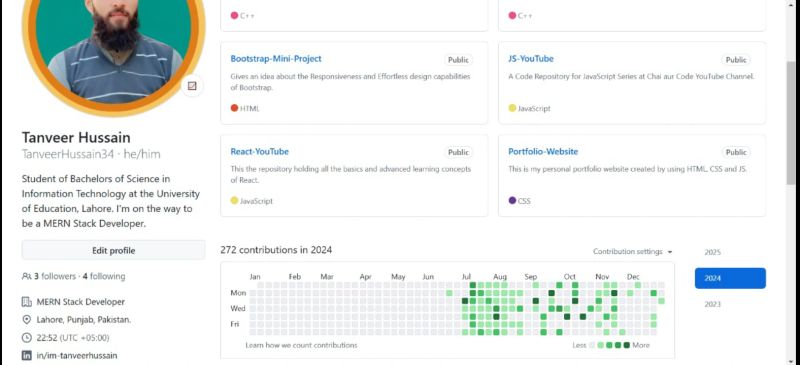Click the JavaScript language dot on JS-YouTube
The width and height of the screenshot is (800, 365).
pos(512,108)
